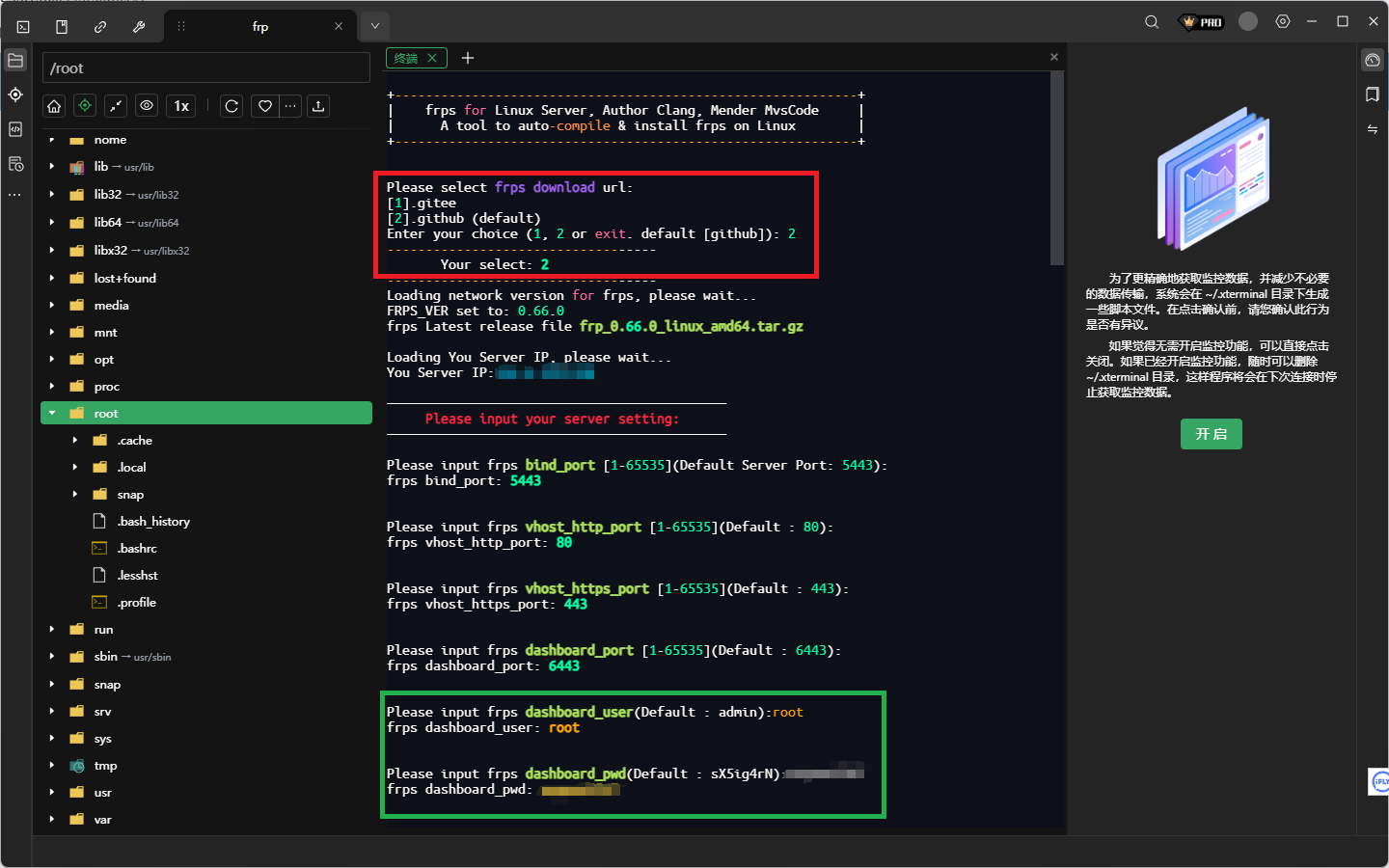Click the upload file icon
The width and height of the screenshot is (1389, 868).
[x=318, y=106]
